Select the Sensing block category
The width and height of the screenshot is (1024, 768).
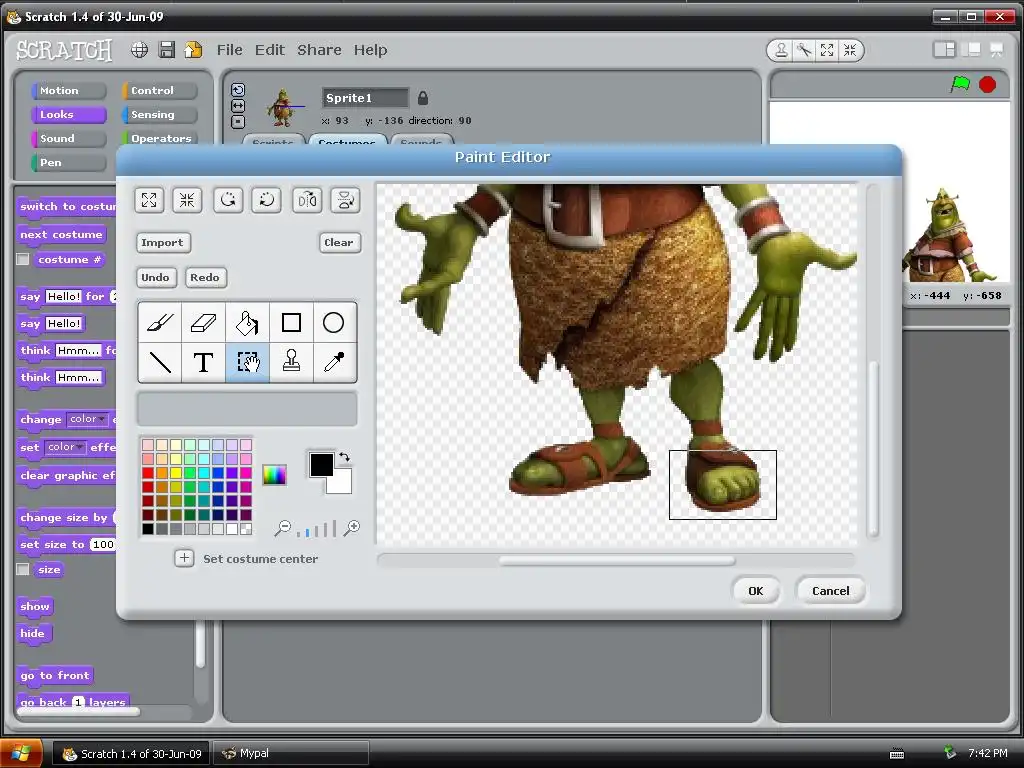(159, 114)
